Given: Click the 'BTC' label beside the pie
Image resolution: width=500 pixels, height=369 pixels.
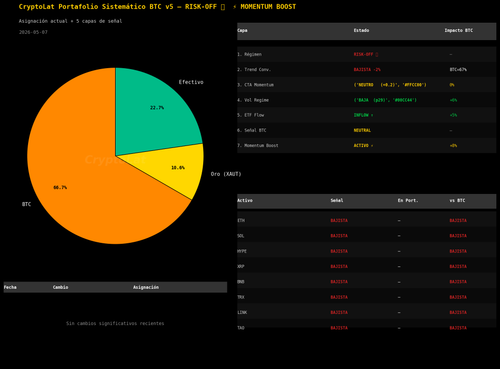Looking at the screenshot, I should (x=26, y=204).
